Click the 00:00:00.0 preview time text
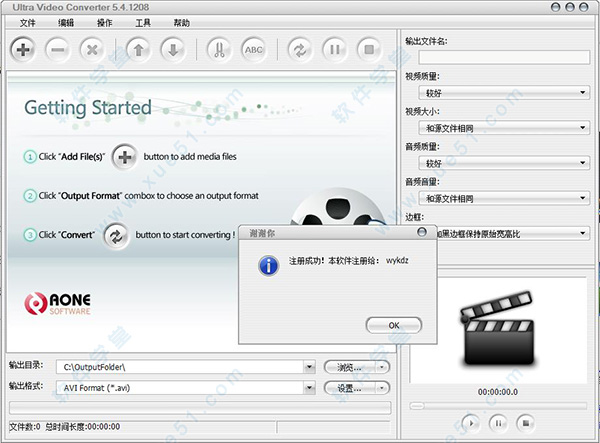 point(497,392)
